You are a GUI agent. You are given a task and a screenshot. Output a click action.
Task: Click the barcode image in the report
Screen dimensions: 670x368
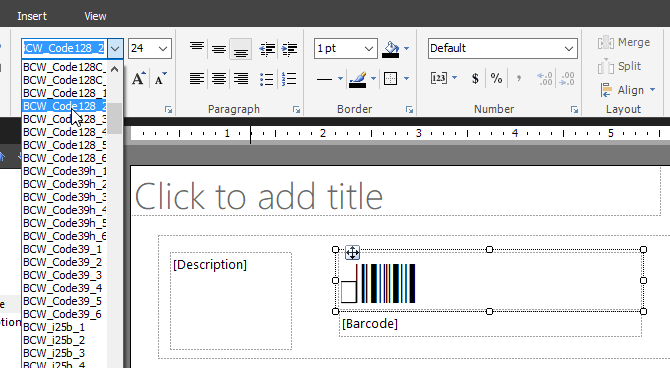[379, 283]
